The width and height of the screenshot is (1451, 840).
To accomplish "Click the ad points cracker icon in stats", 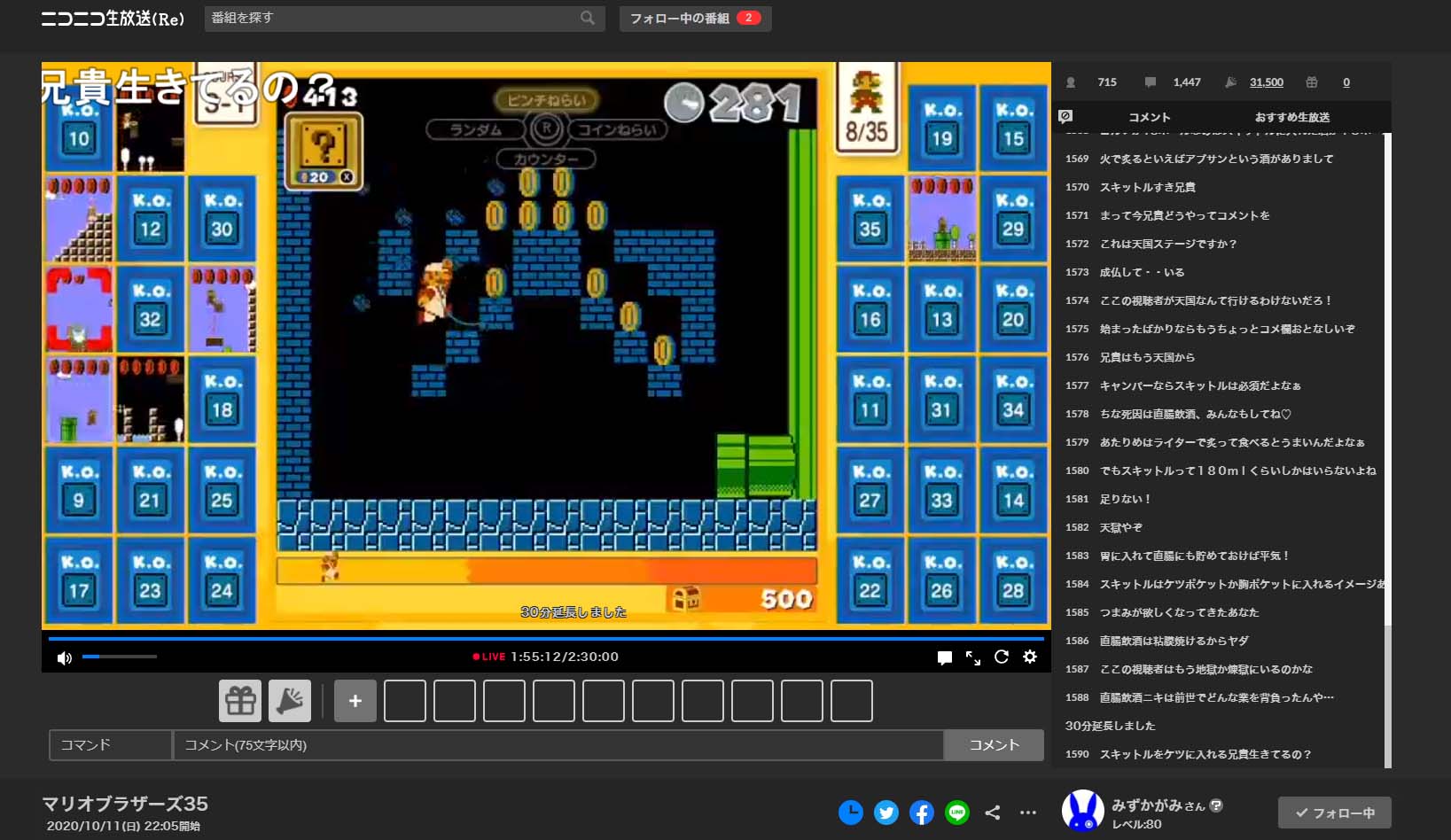I will click(1230, 82).
